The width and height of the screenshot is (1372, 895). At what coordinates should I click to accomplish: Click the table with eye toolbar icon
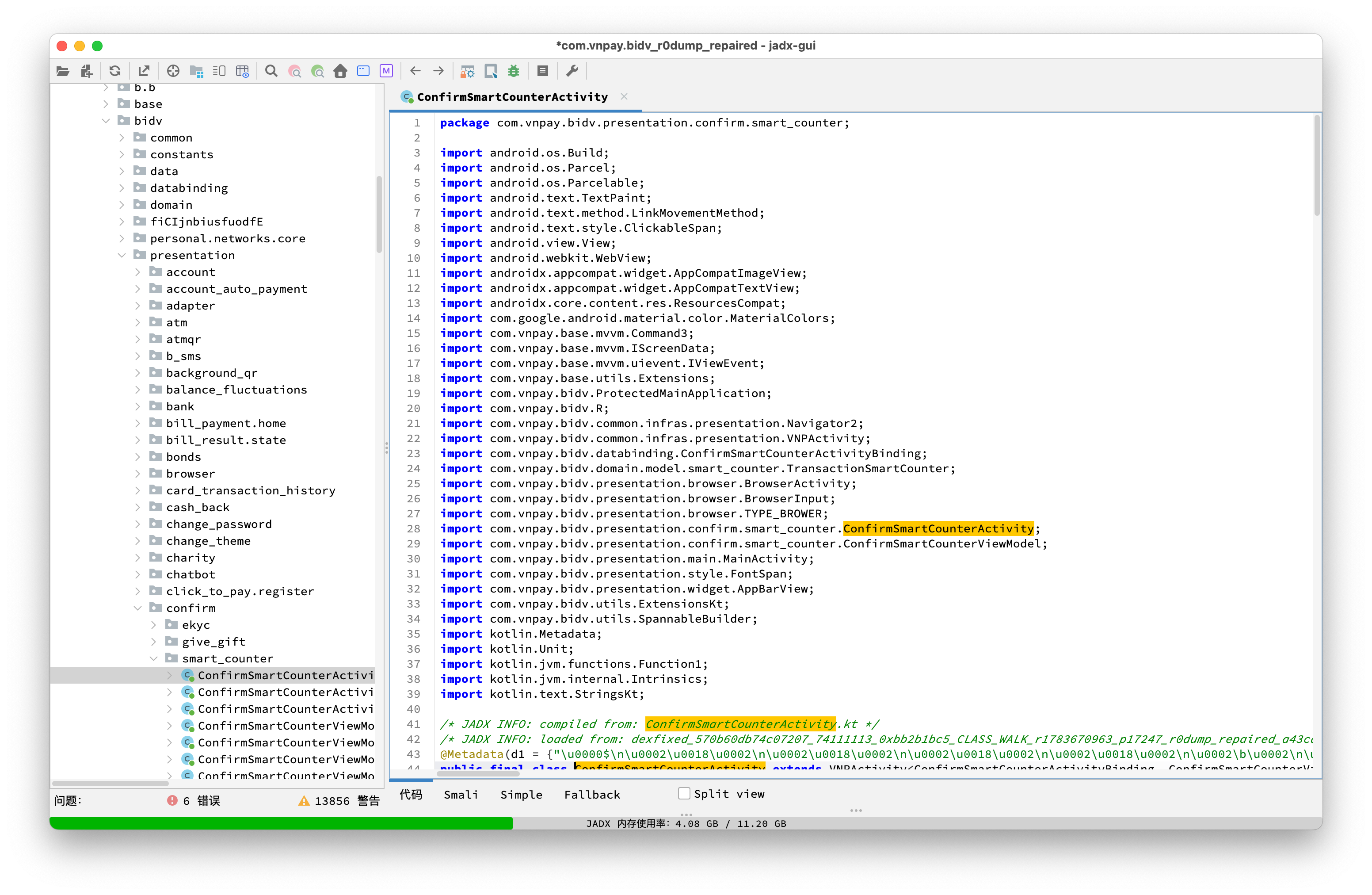tap(242, 71)
